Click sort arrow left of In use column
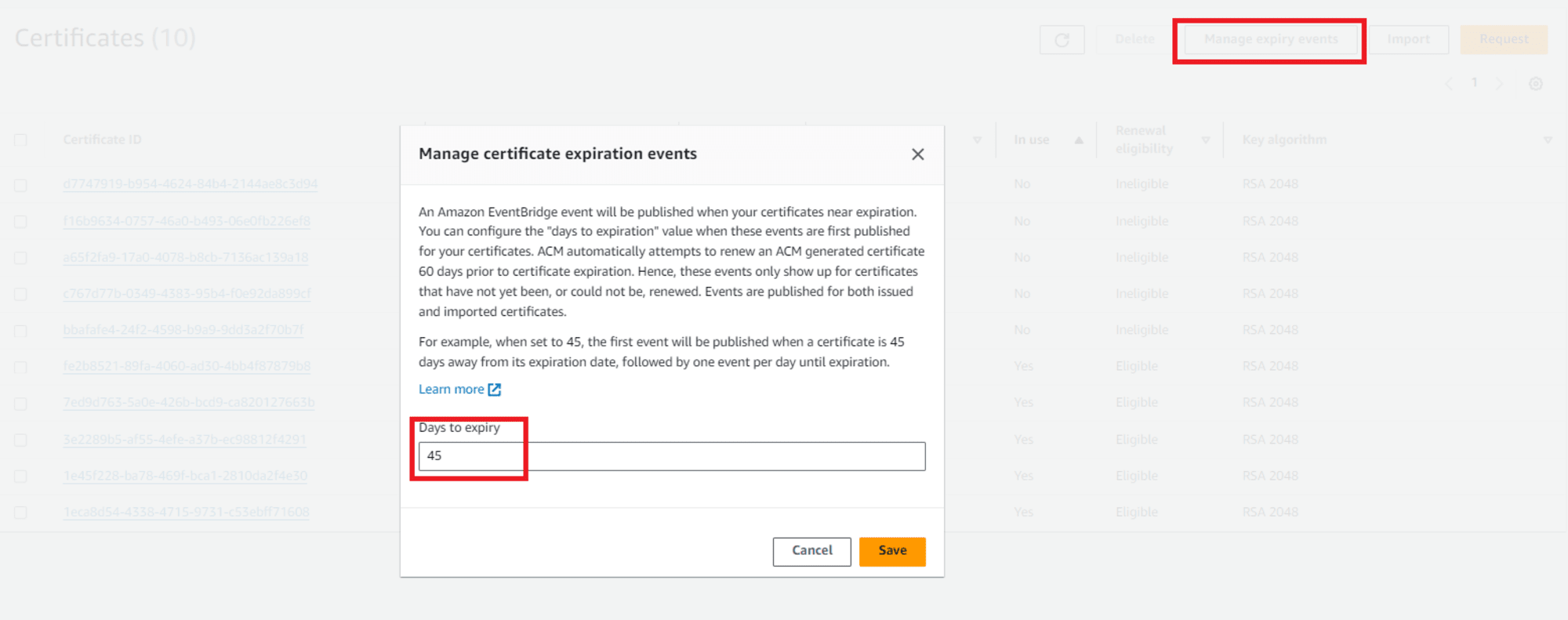Viewport: 1568px width, 620px height. tap(977, 140)
